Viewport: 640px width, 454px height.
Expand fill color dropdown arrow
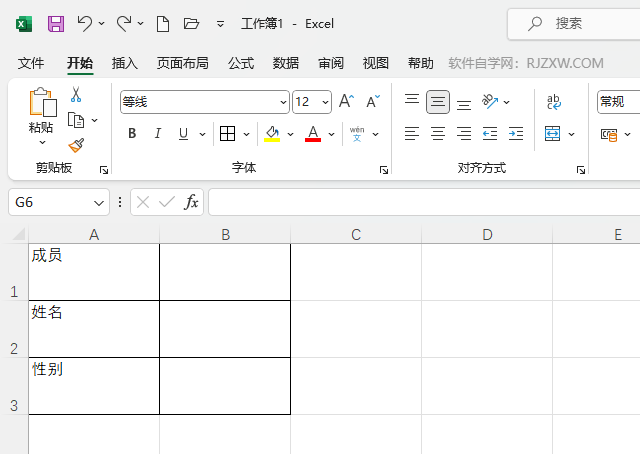coord(290,134)
